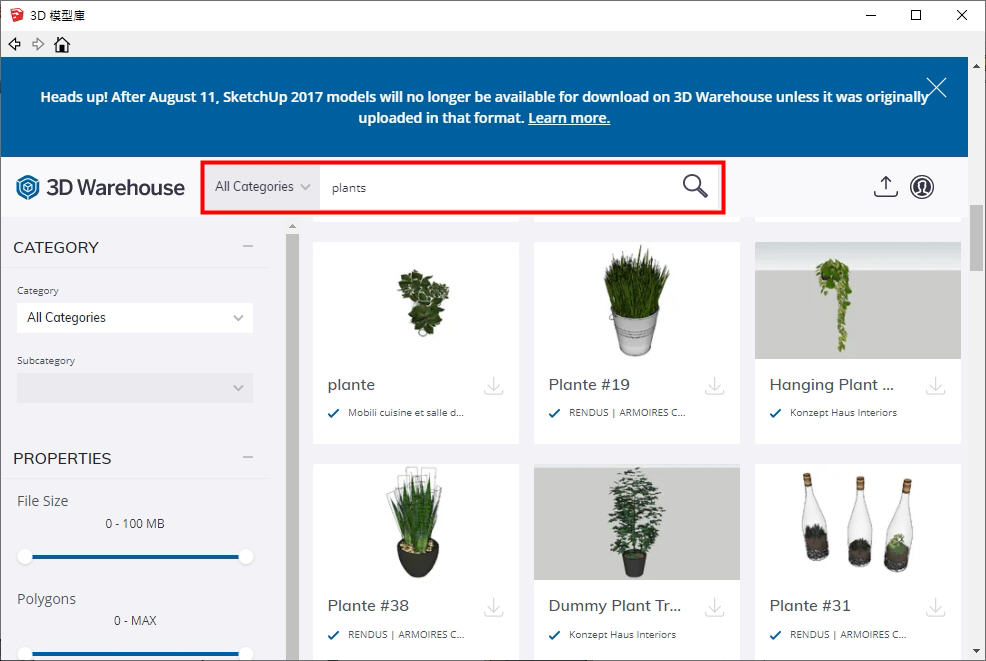The image size is (986, 661).
Task: Go forward using the forward arrow
Action: pos(38,44)
